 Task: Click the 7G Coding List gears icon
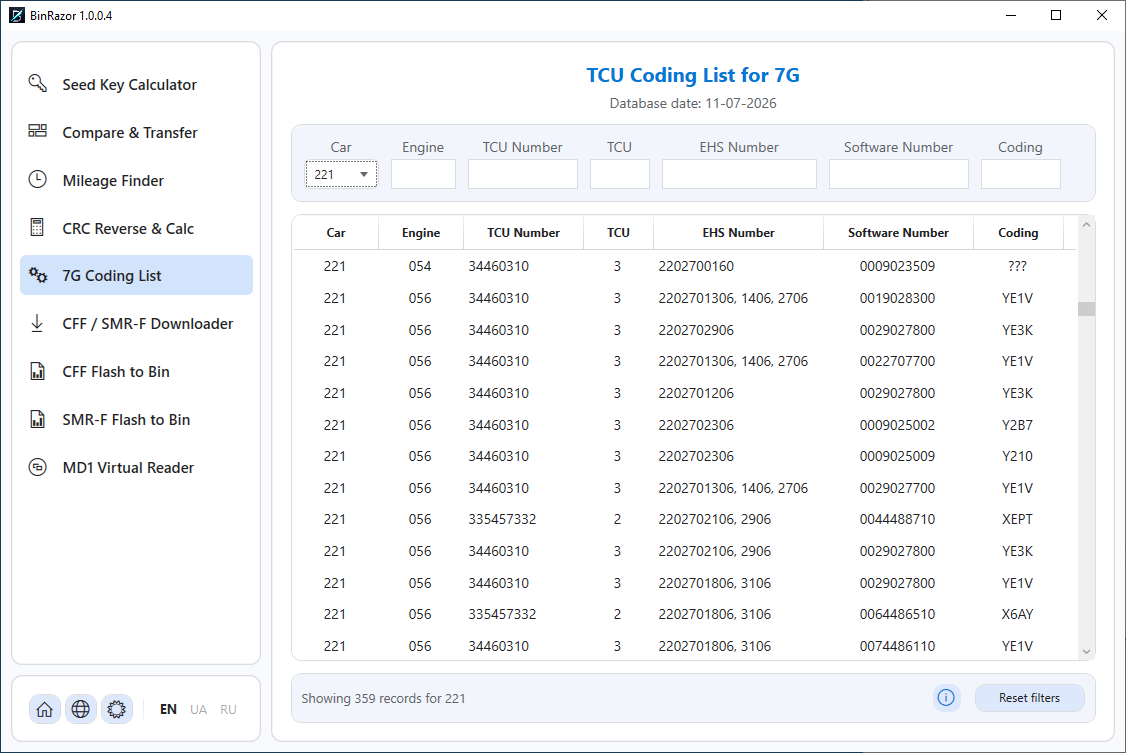point(37,275)
